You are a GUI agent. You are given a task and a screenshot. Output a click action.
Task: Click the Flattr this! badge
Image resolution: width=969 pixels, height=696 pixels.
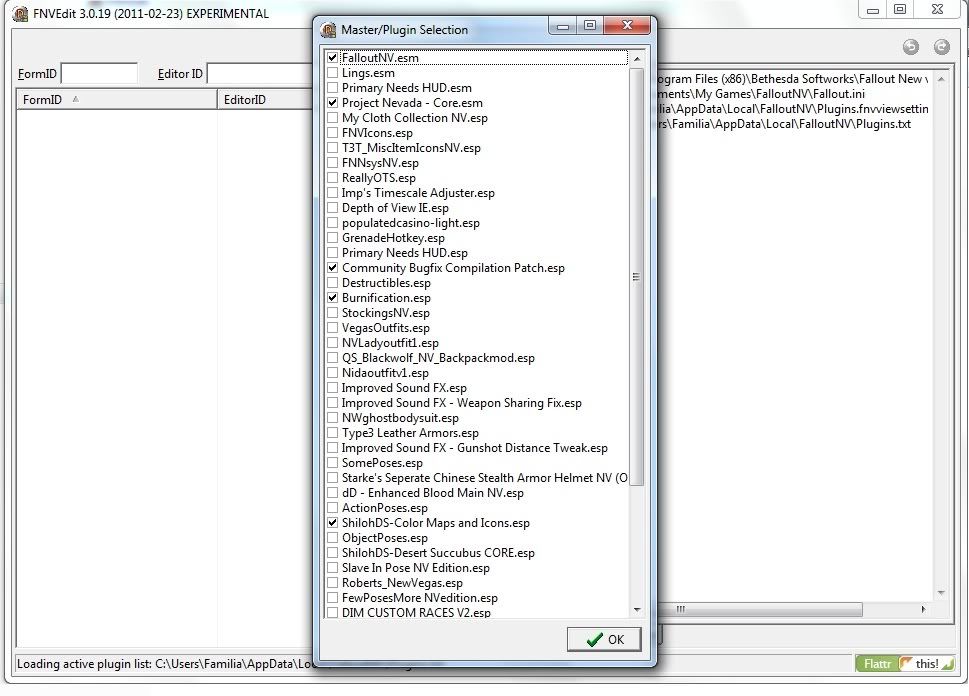(905, 664)
